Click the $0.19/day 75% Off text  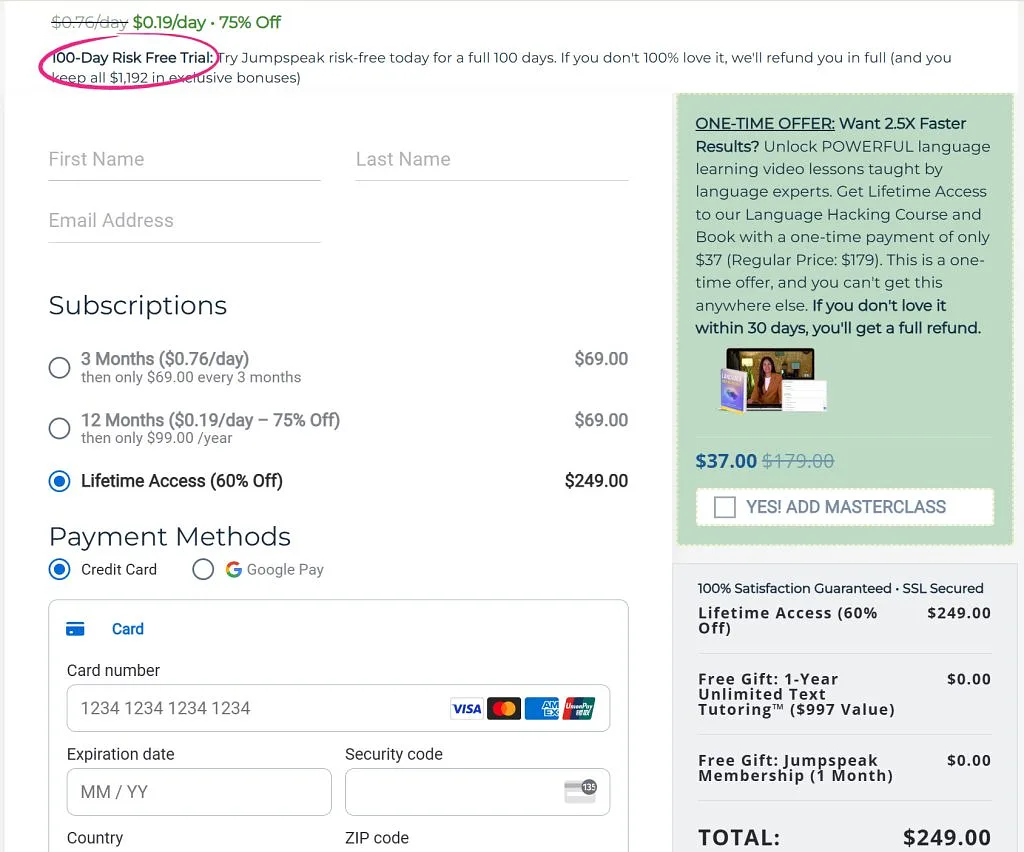[206, 22]
